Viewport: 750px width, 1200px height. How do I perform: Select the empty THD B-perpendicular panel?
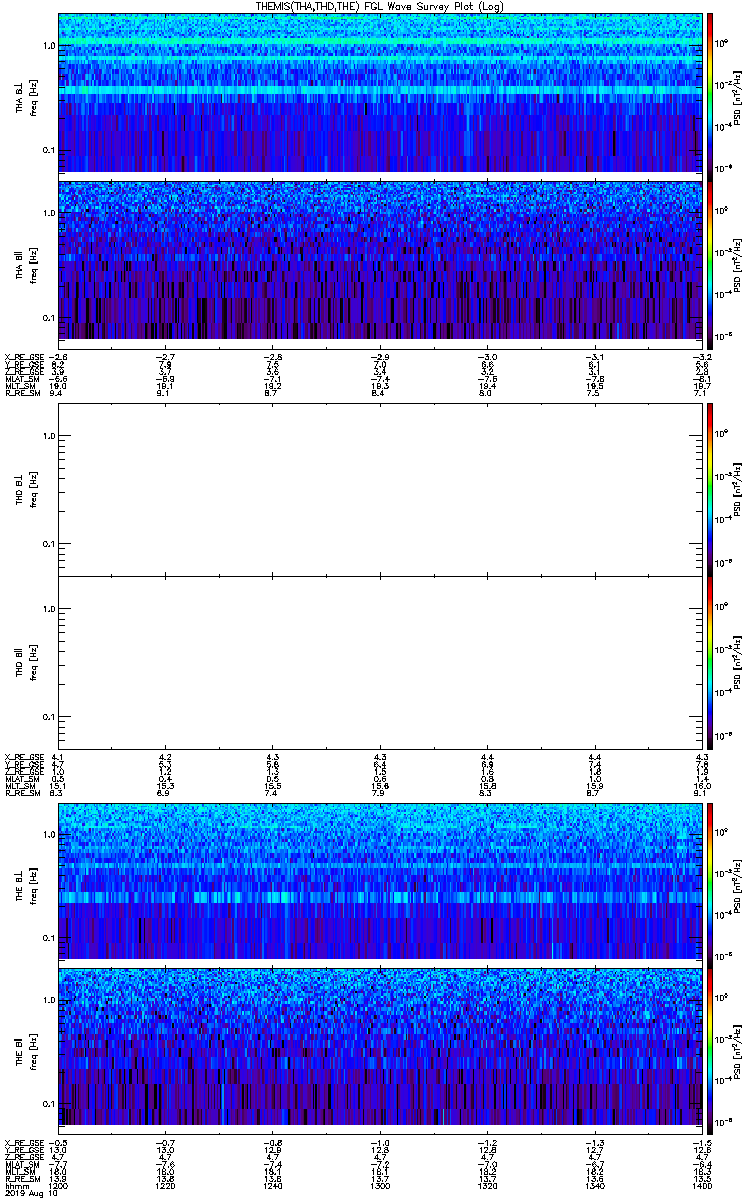pyautogui.click(x=380, y=489)
